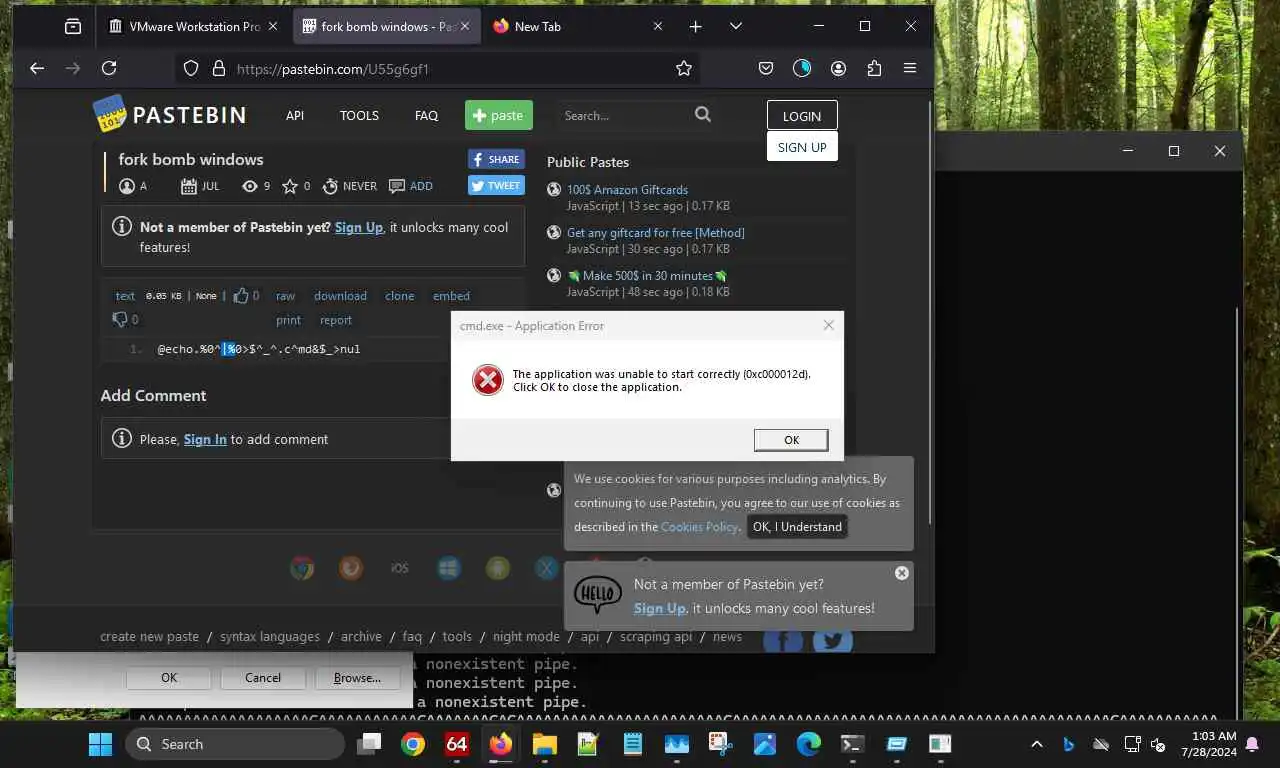Click the Firefox workspaces icon left of tabs
The image size is (1280, 768).
[73, 27]
